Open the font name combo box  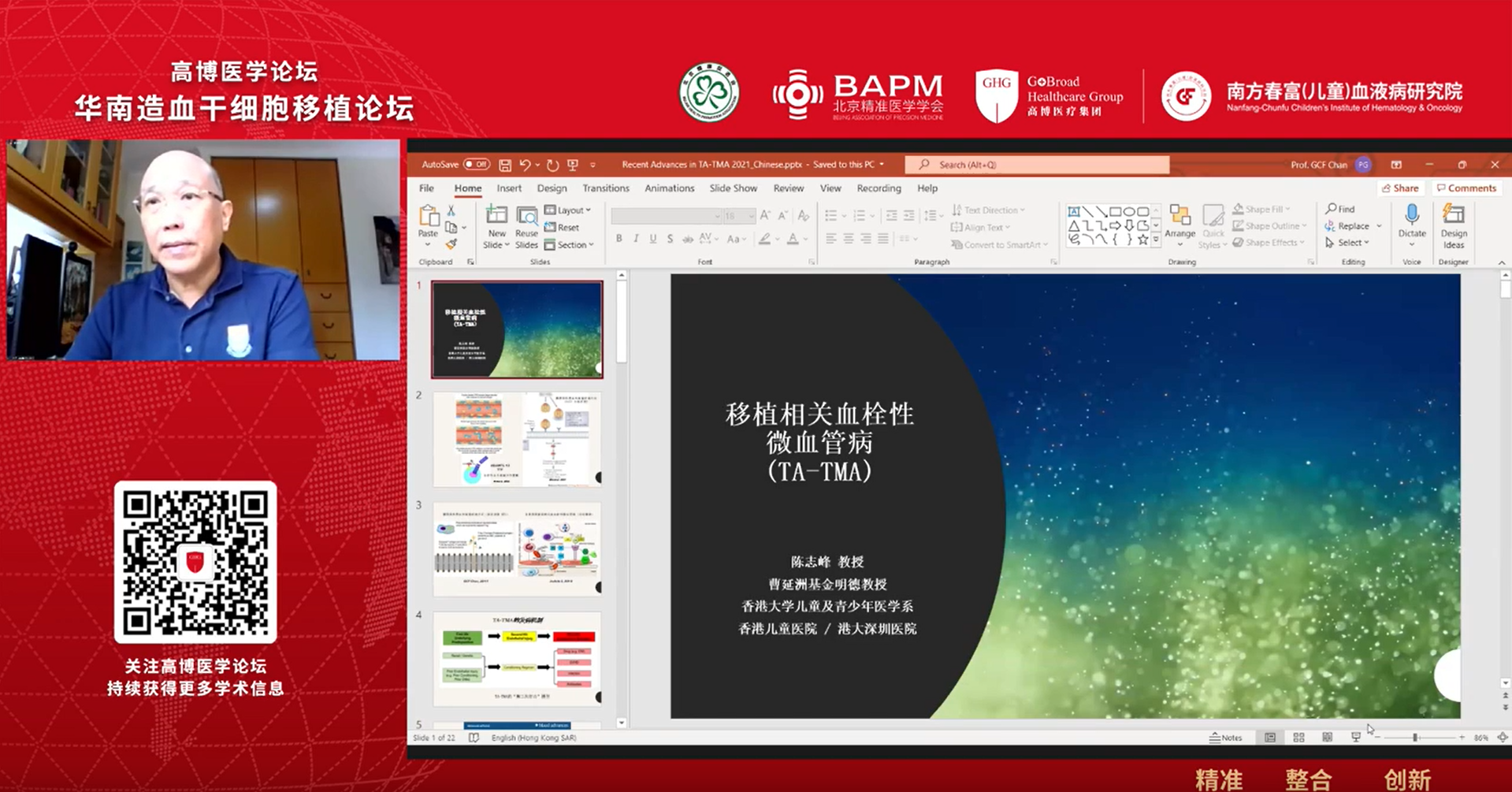point(666,216)
